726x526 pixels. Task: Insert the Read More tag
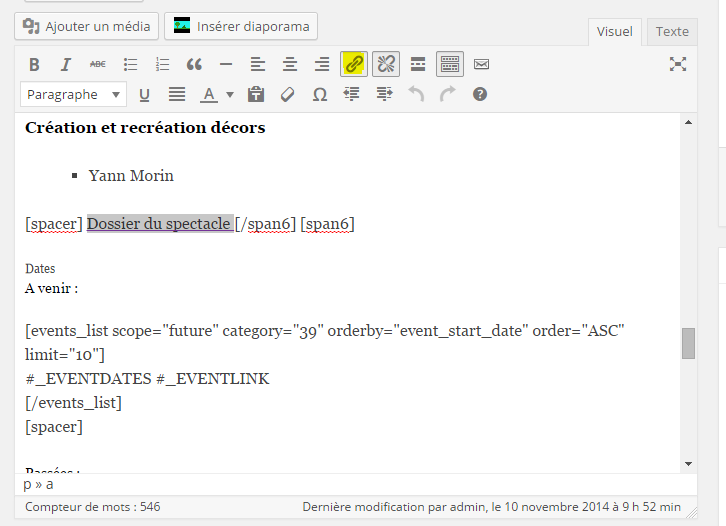click(418, 64)
